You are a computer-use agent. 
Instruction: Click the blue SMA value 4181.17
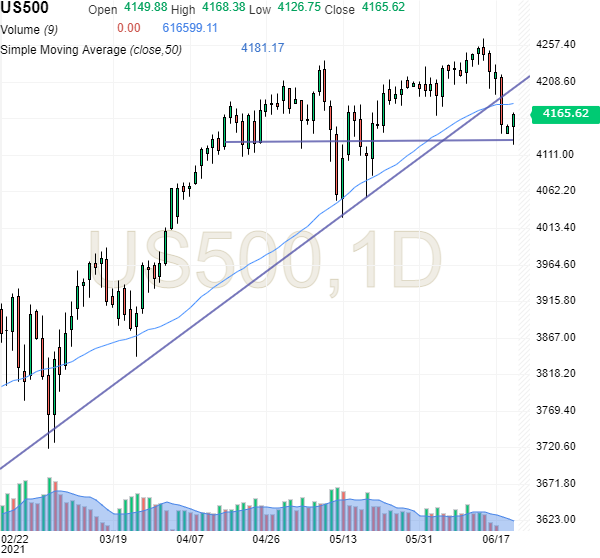pos(263,48)
